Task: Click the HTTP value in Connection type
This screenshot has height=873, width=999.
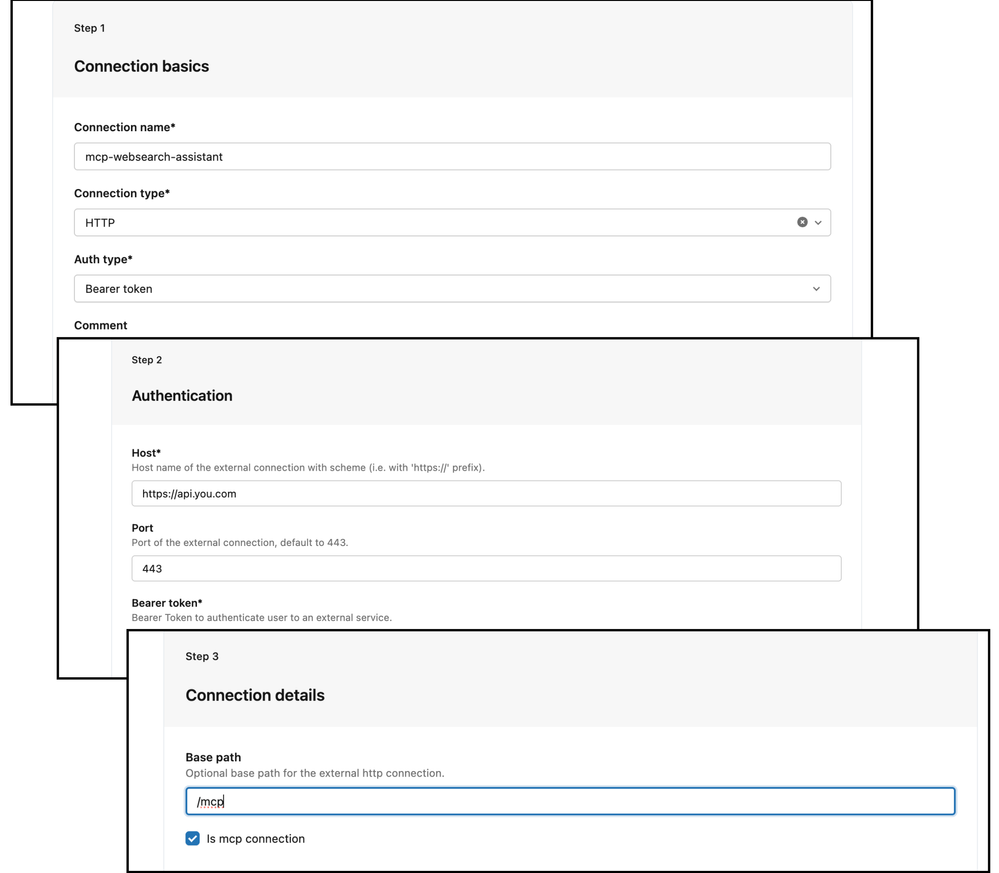Action: (100, 223)
